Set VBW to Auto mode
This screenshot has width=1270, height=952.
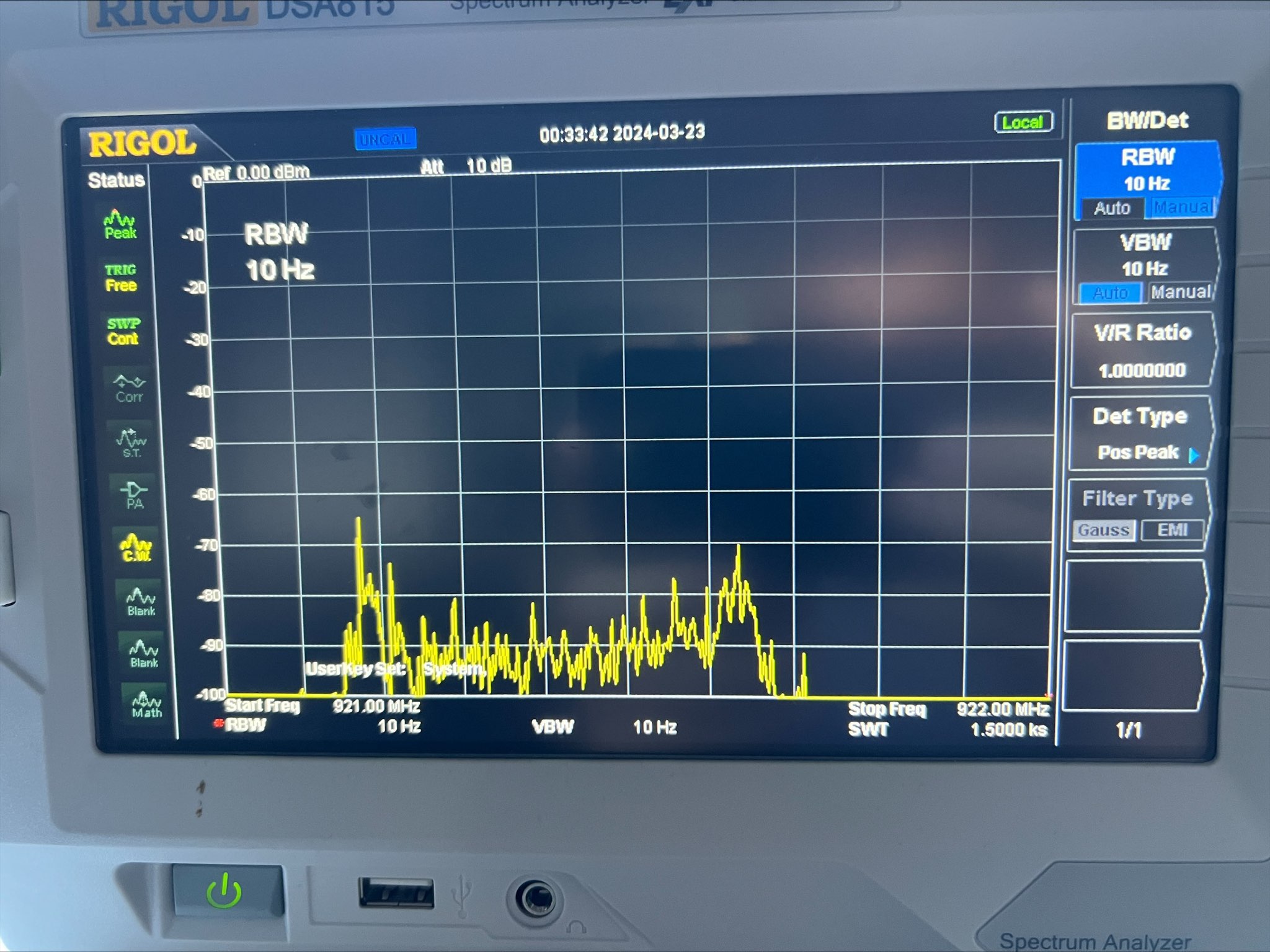[x=1110, y=293]
